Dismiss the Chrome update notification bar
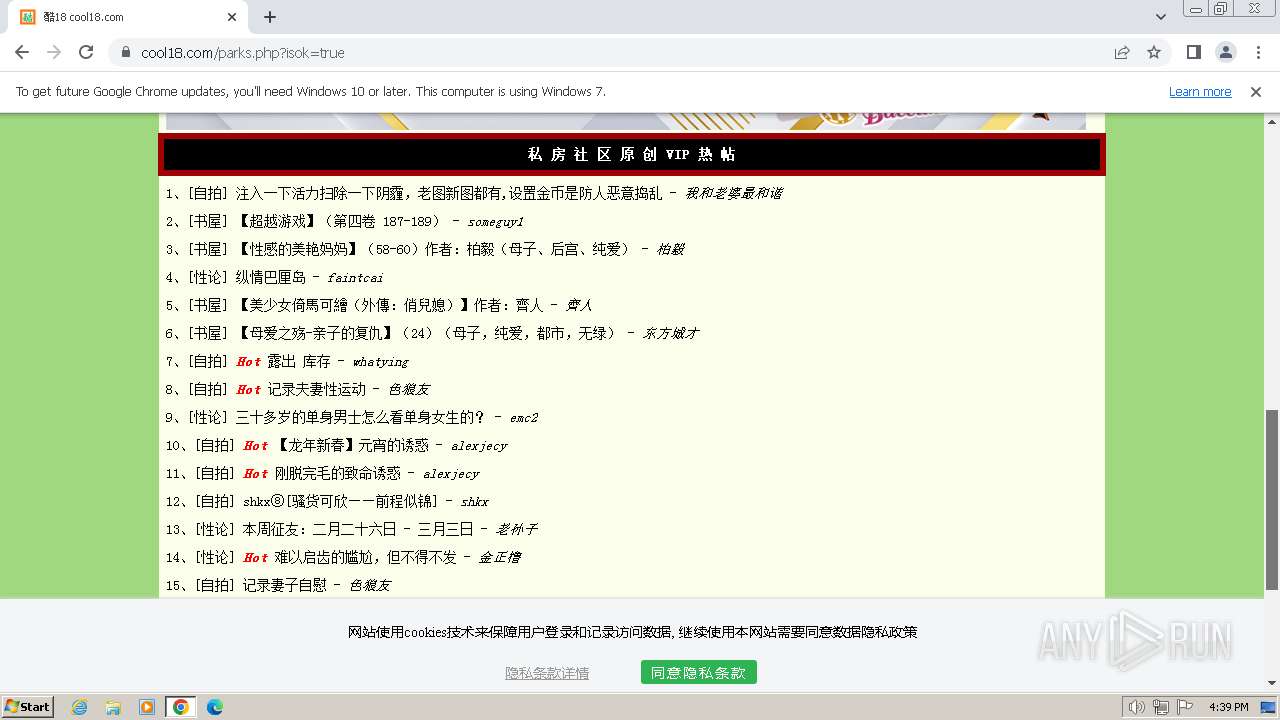 [x=1256, y=91]
